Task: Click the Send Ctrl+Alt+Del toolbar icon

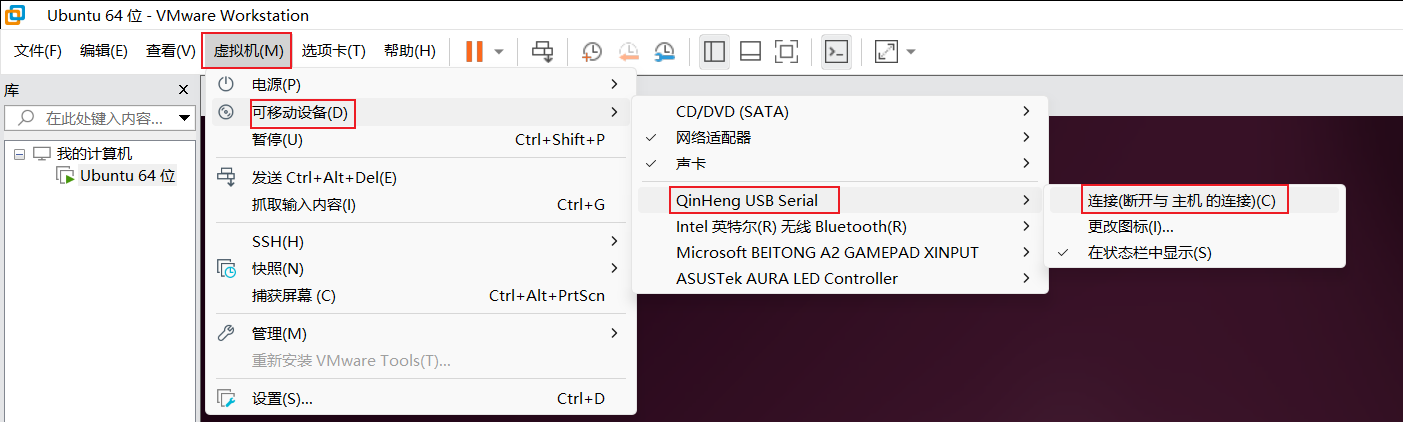Action: pyautogui.click(x=543, y=51)
